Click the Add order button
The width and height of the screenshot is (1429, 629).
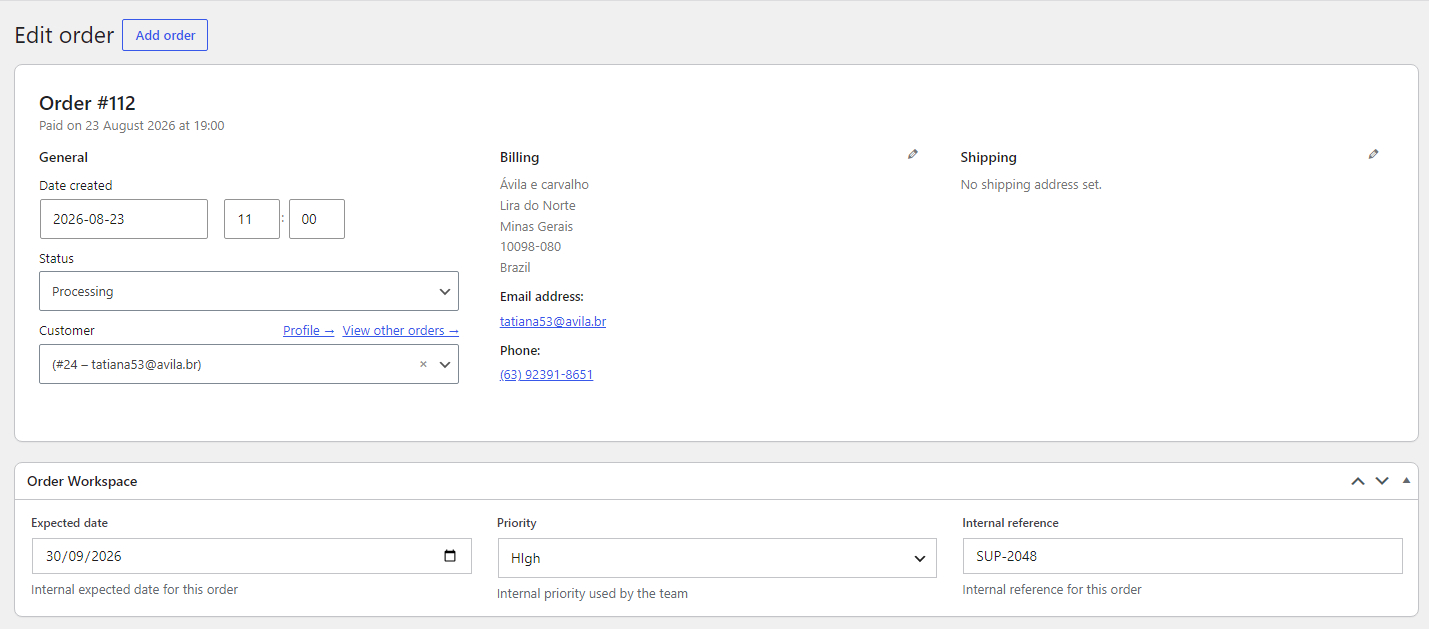pos(165,35)
